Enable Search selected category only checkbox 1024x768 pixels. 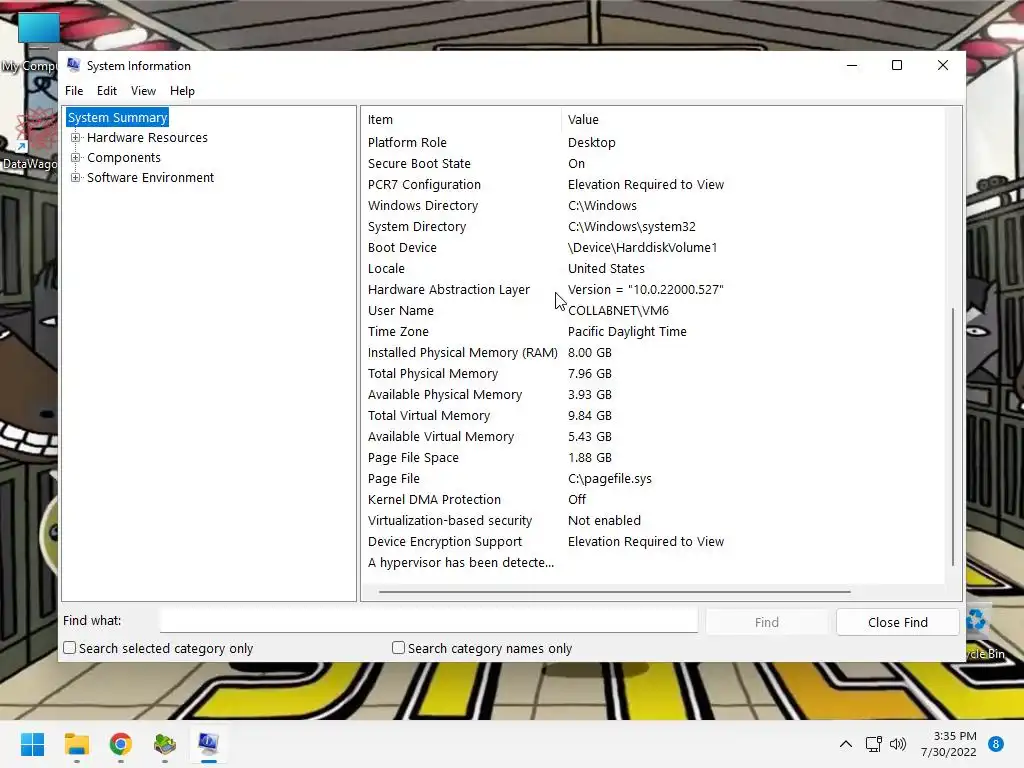[69, 648]
